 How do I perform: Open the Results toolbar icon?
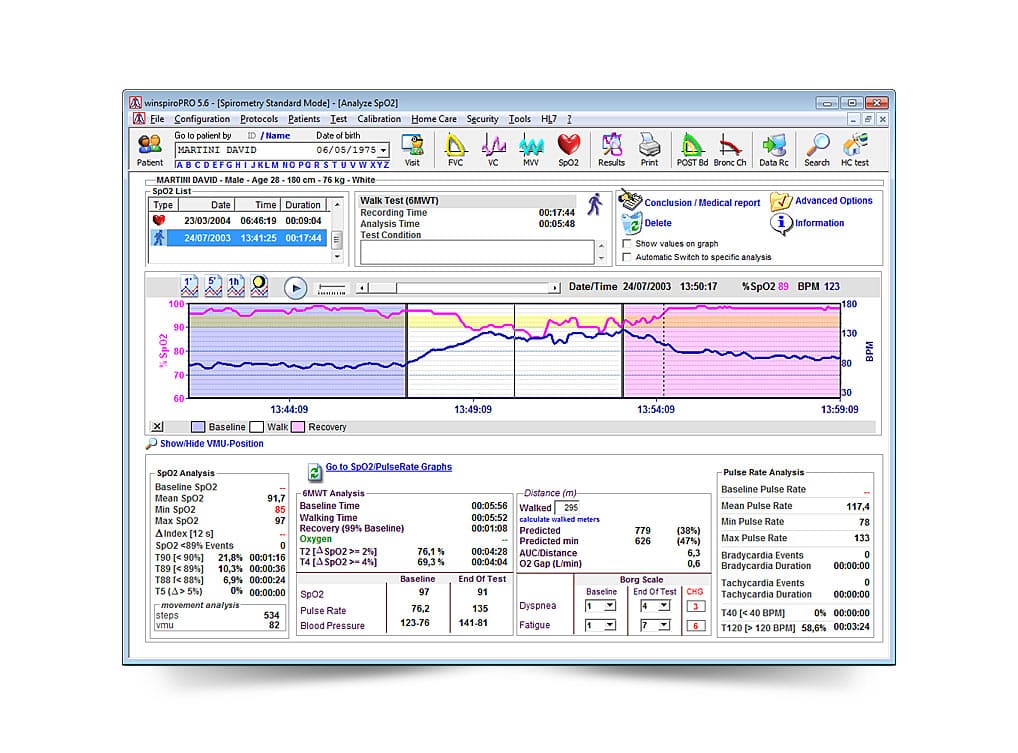[x=611, y=149]
